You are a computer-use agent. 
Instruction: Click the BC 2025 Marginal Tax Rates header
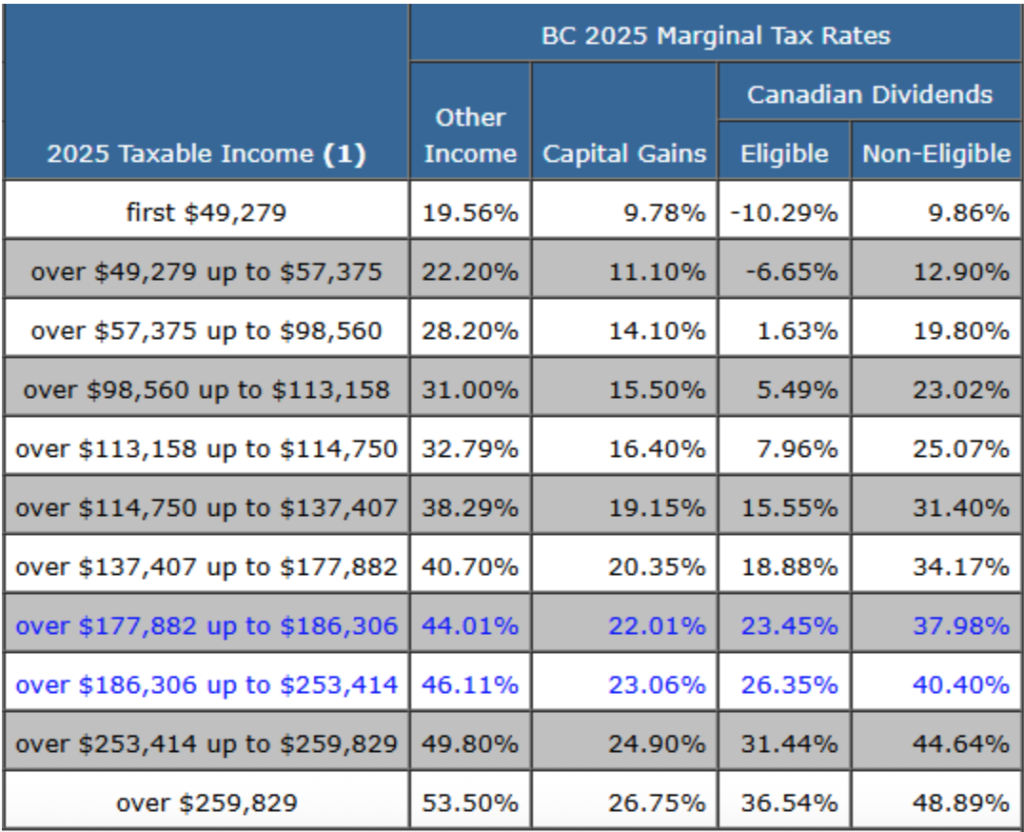(715, 36)
